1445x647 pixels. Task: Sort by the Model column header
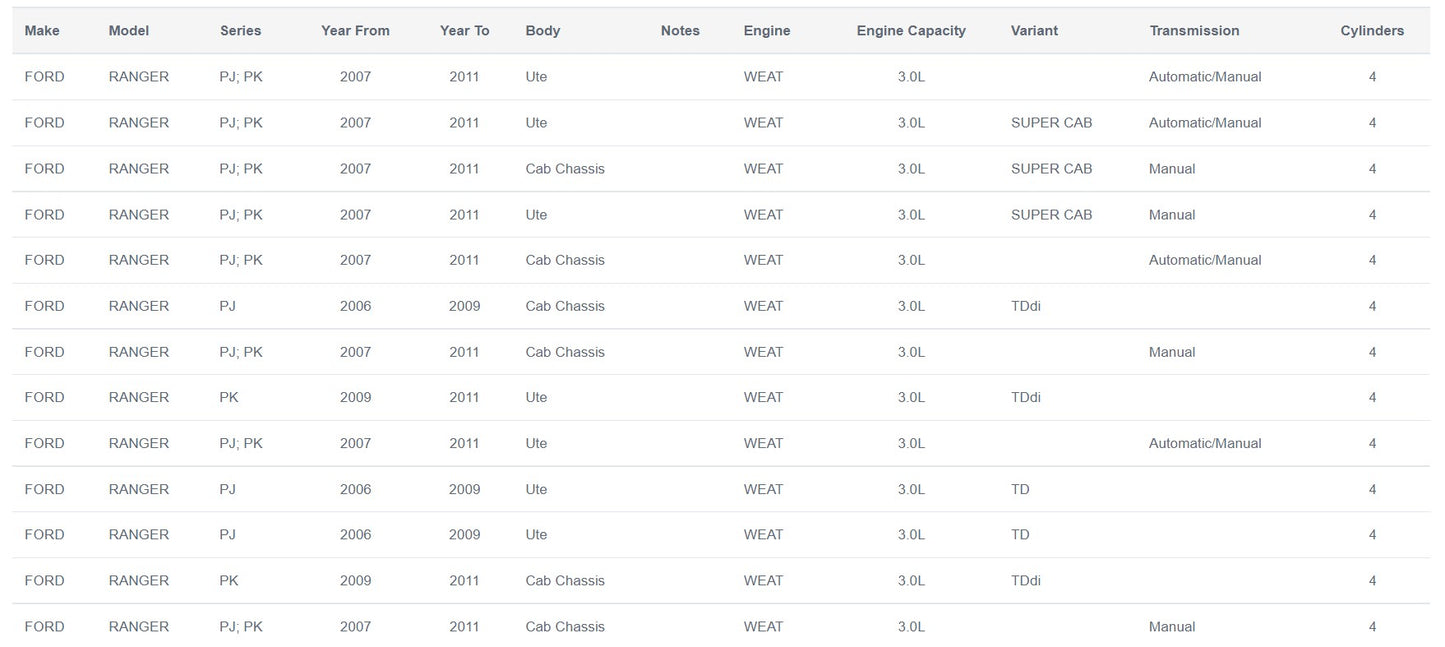coord(129,31)
